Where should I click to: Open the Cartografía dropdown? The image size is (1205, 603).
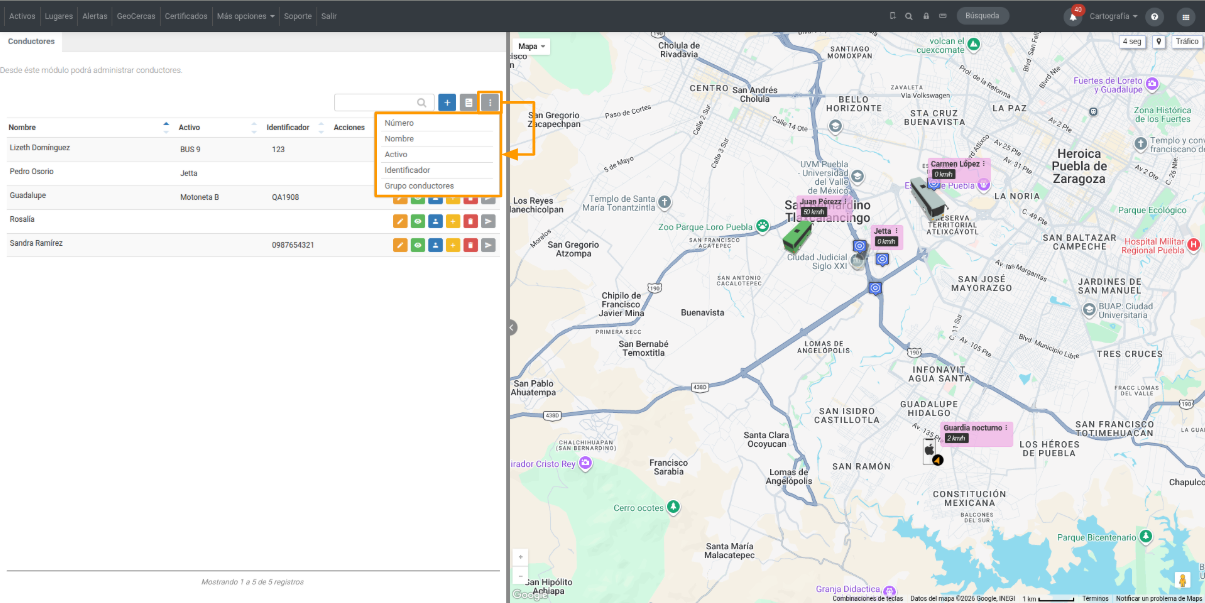[1113, 16]
